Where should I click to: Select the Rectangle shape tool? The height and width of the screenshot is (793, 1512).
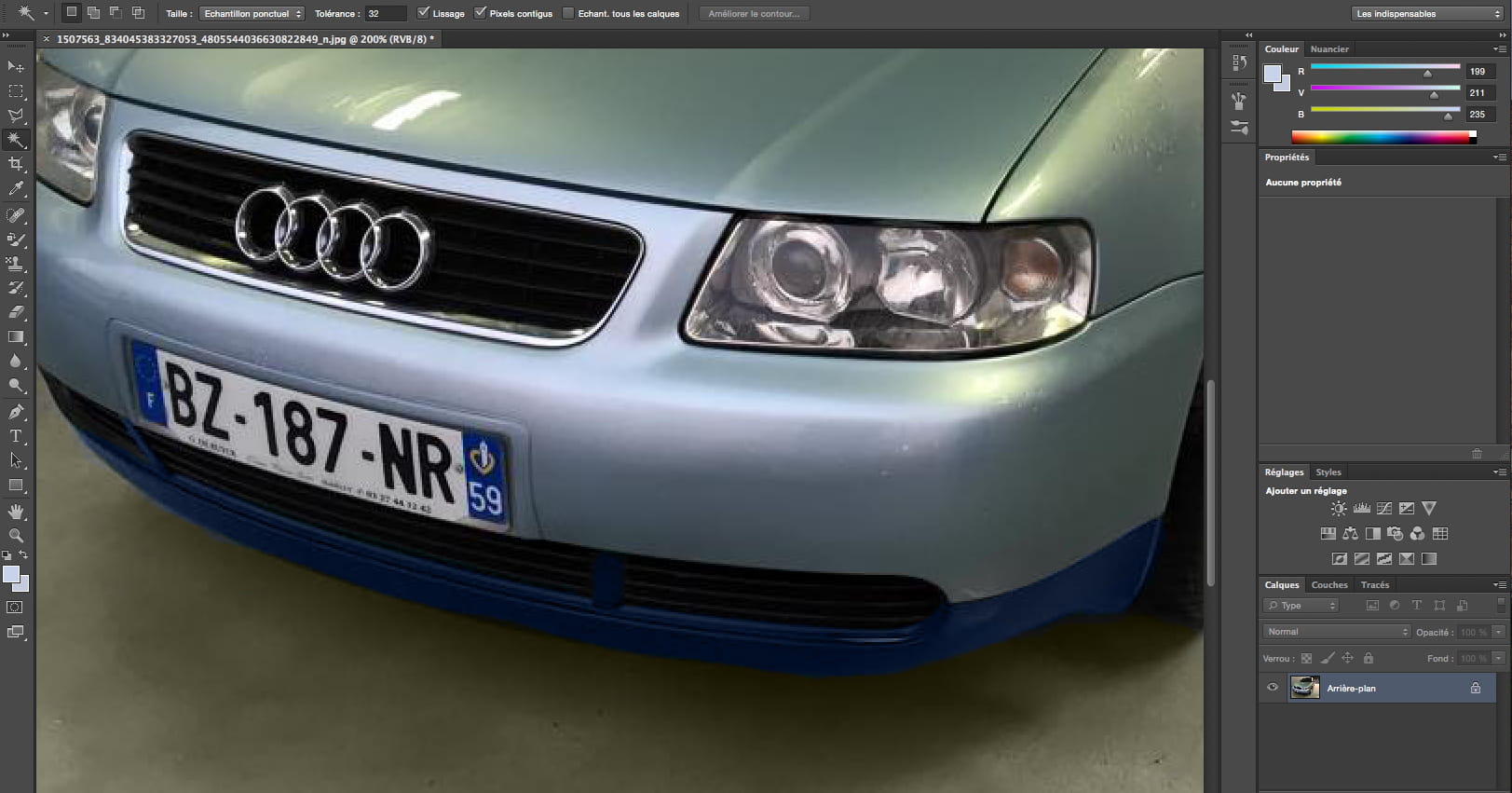click(x=16, y=485)
